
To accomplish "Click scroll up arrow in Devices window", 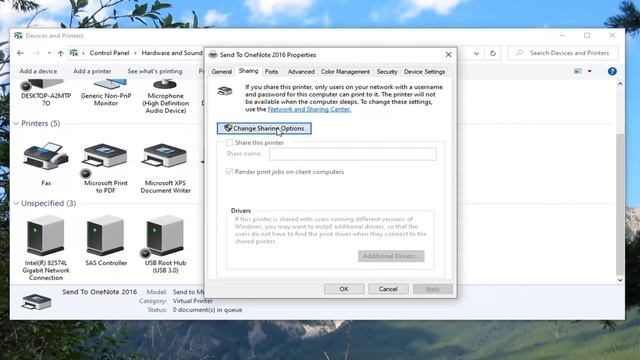I will 620,84.
